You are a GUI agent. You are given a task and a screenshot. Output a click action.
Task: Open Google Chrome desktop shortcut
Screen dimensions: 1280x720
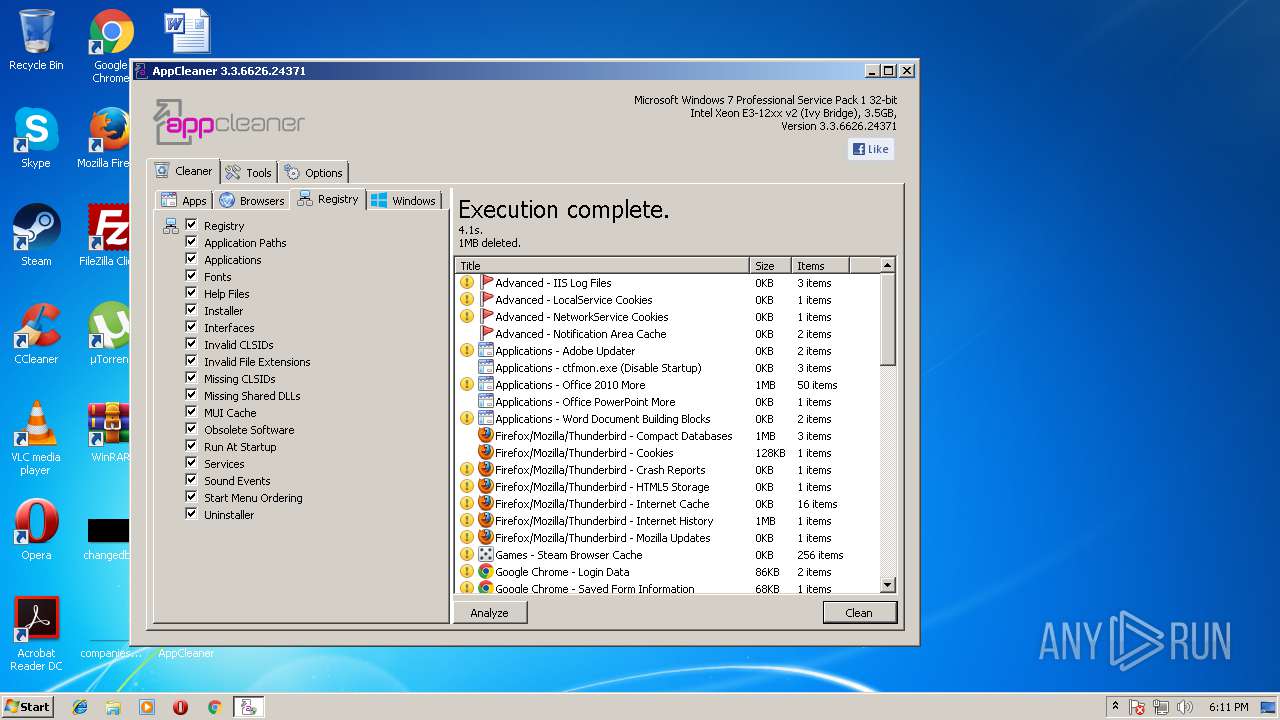[110, 45]
